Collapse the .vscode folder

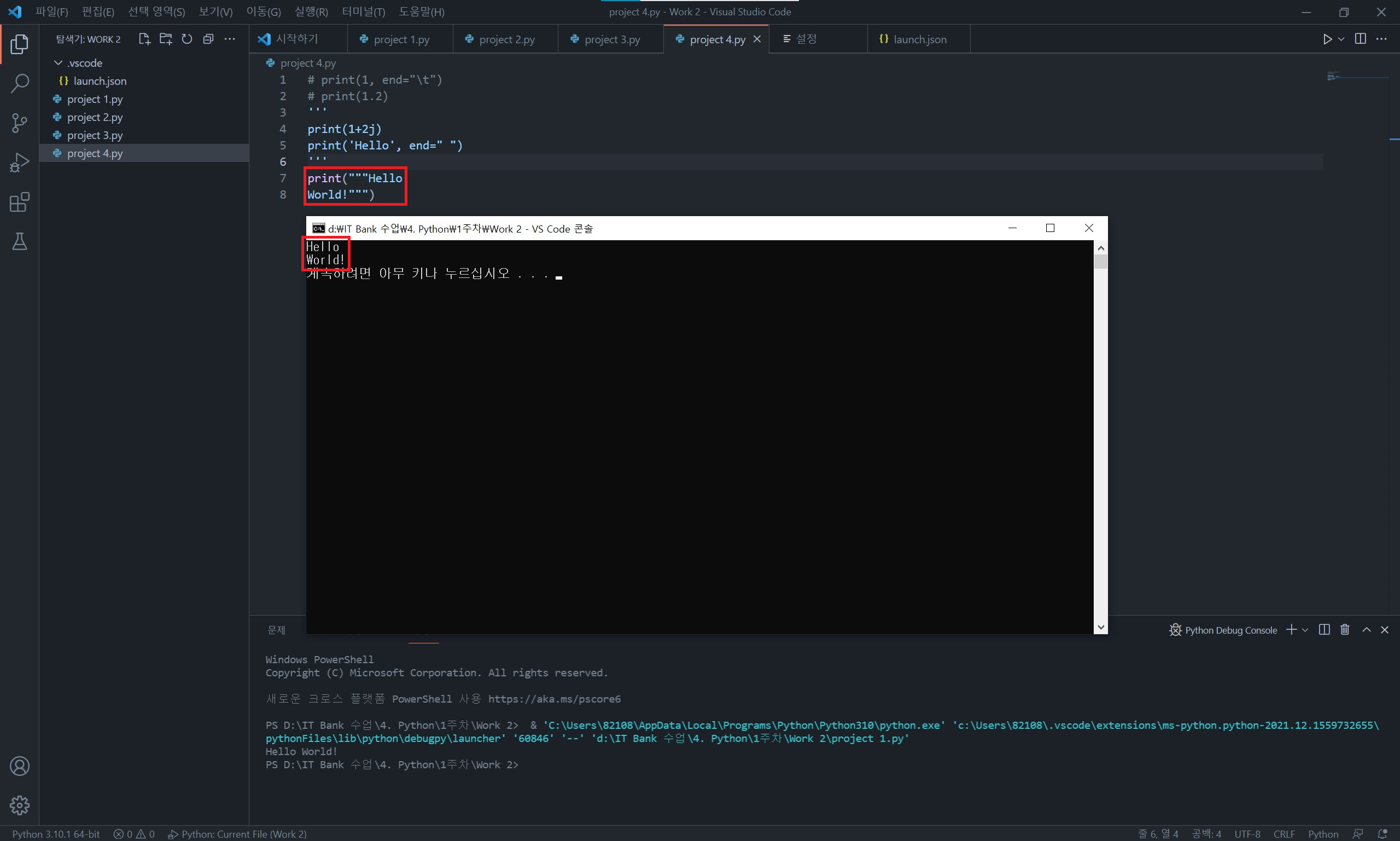point(59,63)
